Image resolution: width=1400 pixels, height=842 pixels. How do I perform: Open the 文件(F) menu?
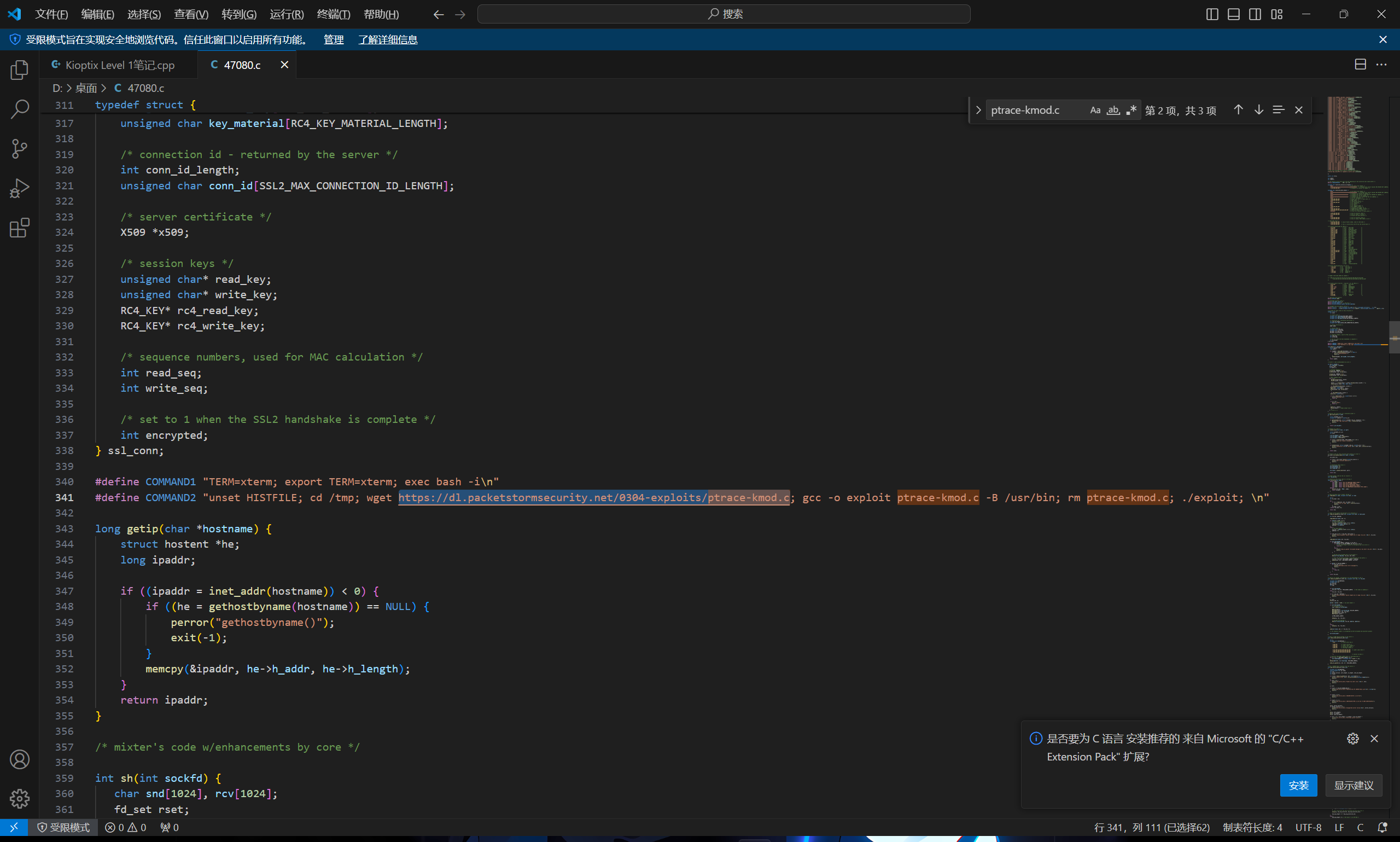51,14
